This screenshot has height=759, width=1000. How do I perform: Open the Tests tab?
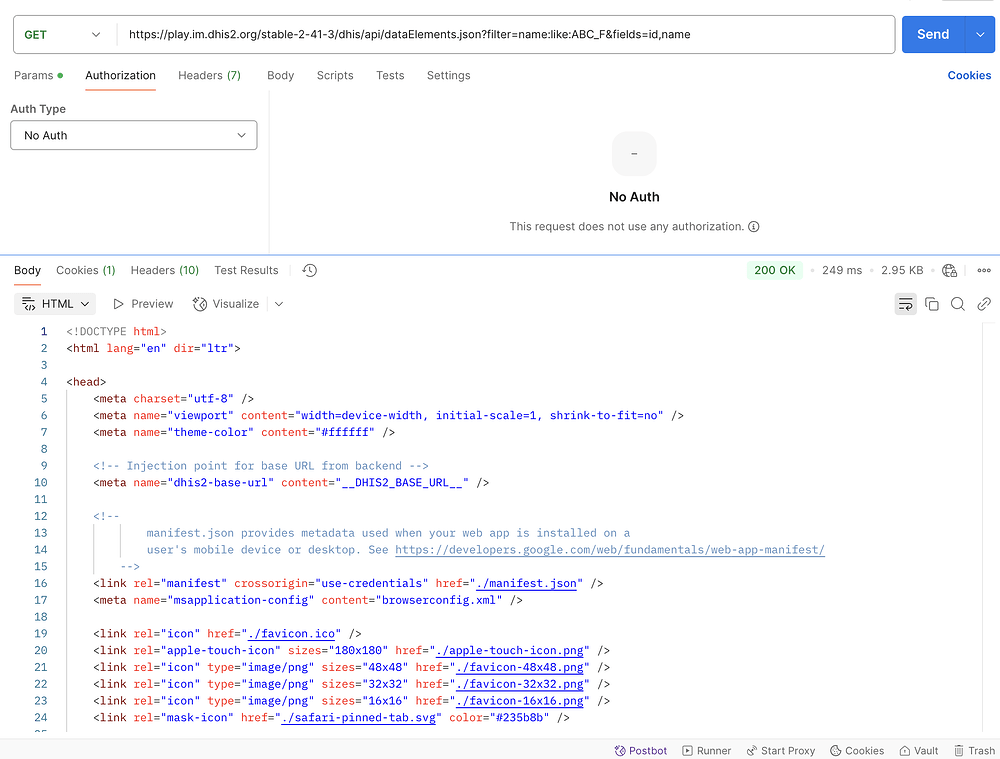tap(390, 75)
